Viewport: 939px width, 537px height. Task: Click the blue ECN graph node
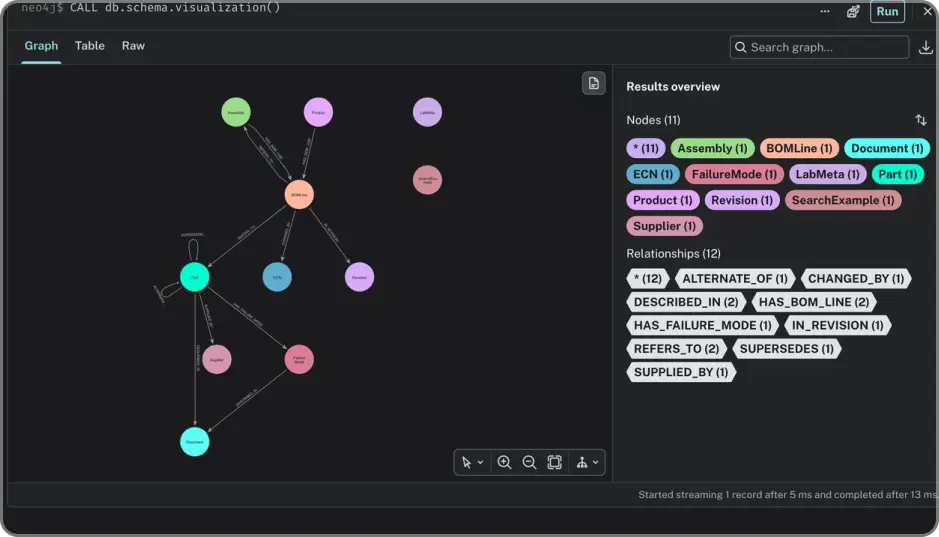pos(277,277)
